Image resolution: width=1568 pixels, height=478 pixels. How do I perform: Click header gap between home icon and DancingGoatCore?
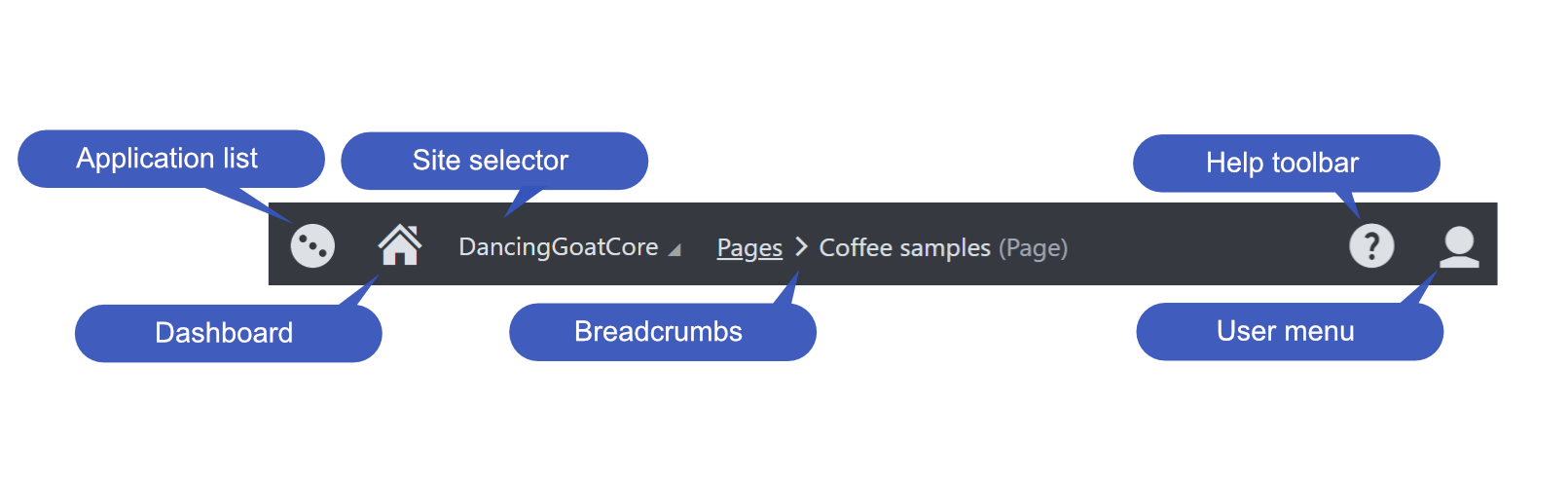click(441, 244)
